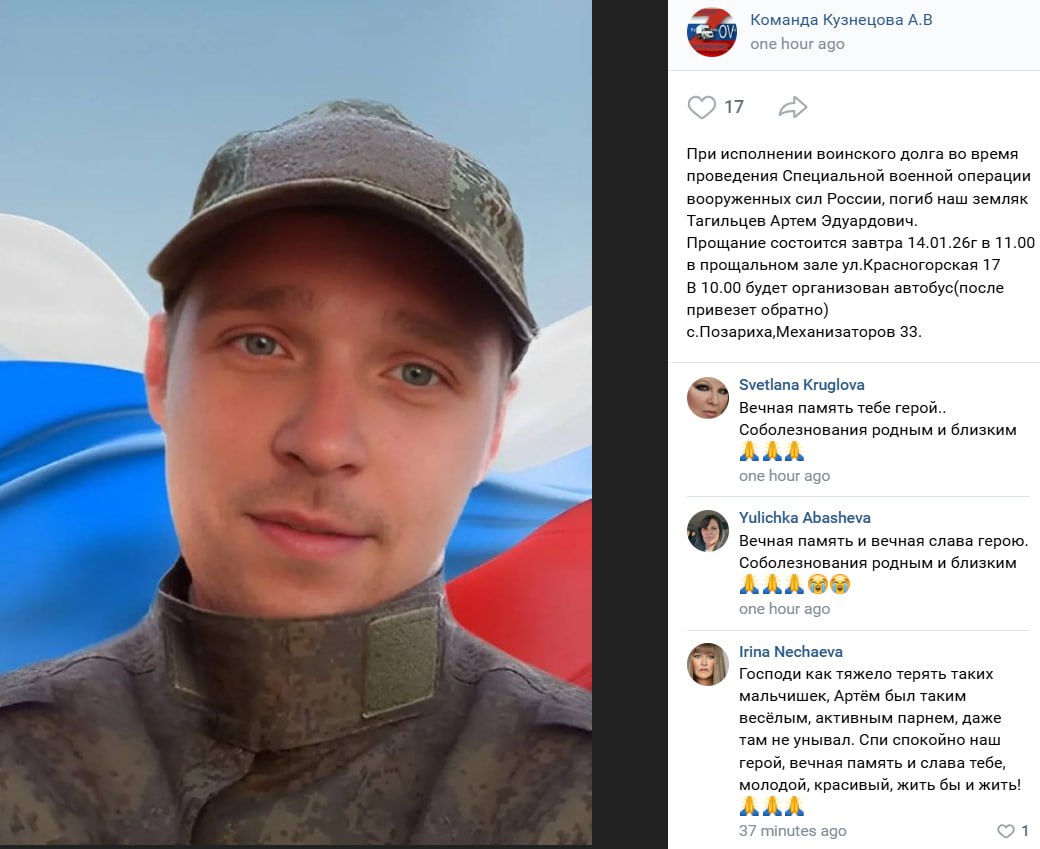Like the post with heart icon
This screenshot has width=1040, height=849.
click(701, 107)
